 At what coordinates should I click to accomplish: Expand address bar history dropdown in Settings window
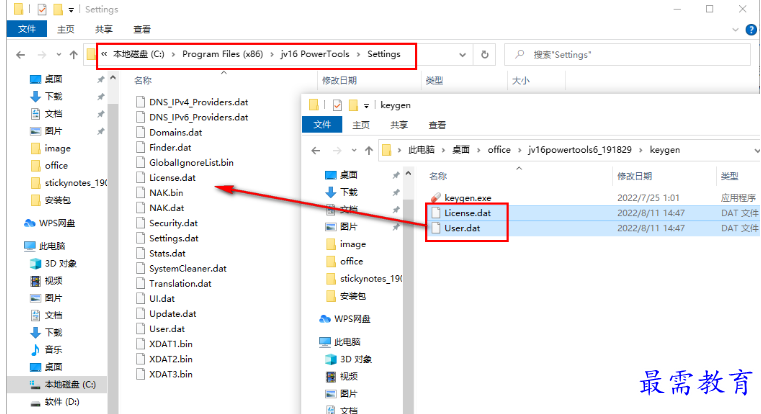point(463,55)
